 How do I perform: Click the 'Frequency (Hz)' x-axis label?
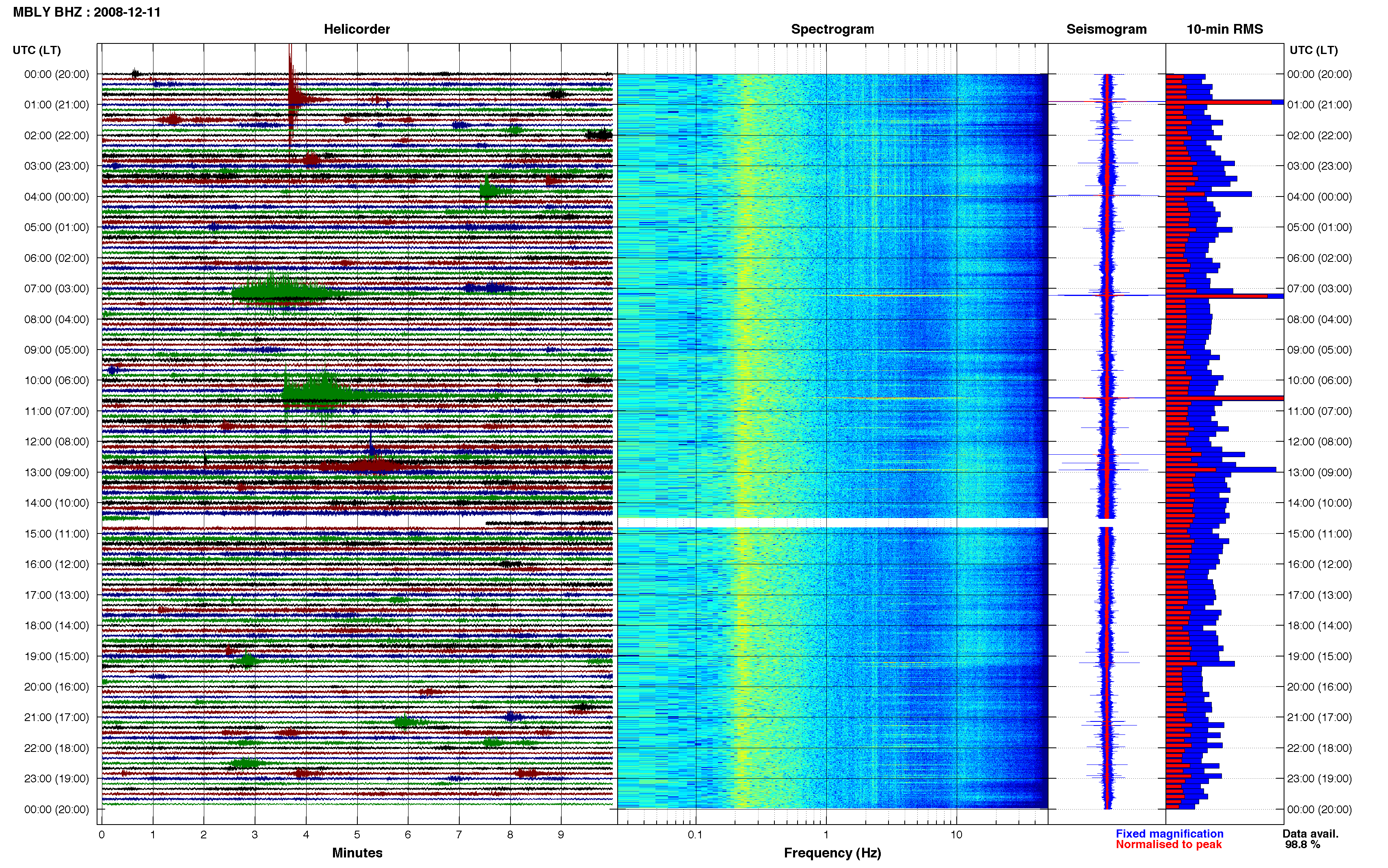click(832, 853)
